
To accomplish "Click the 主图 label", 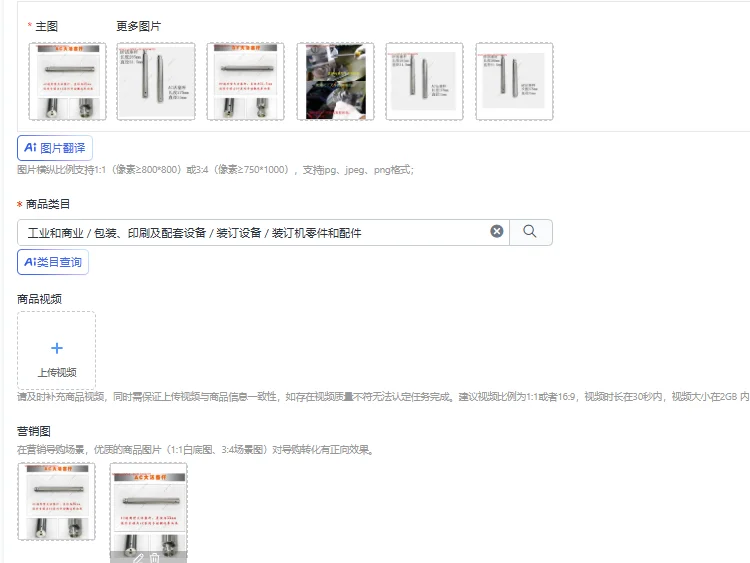I will click(46, 26).
